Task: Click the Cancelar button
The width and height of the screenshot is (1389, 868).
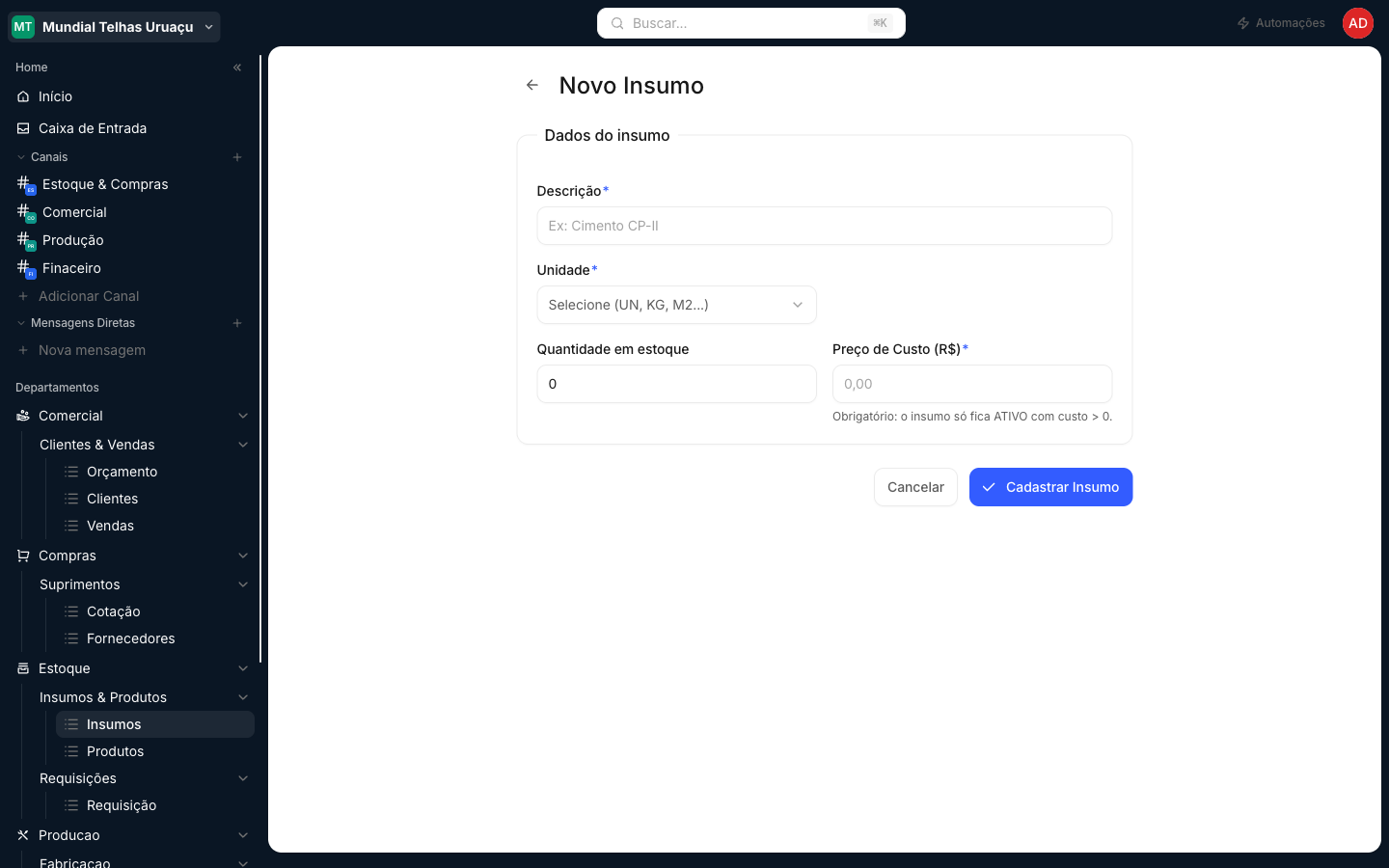Action: point(915,487)
